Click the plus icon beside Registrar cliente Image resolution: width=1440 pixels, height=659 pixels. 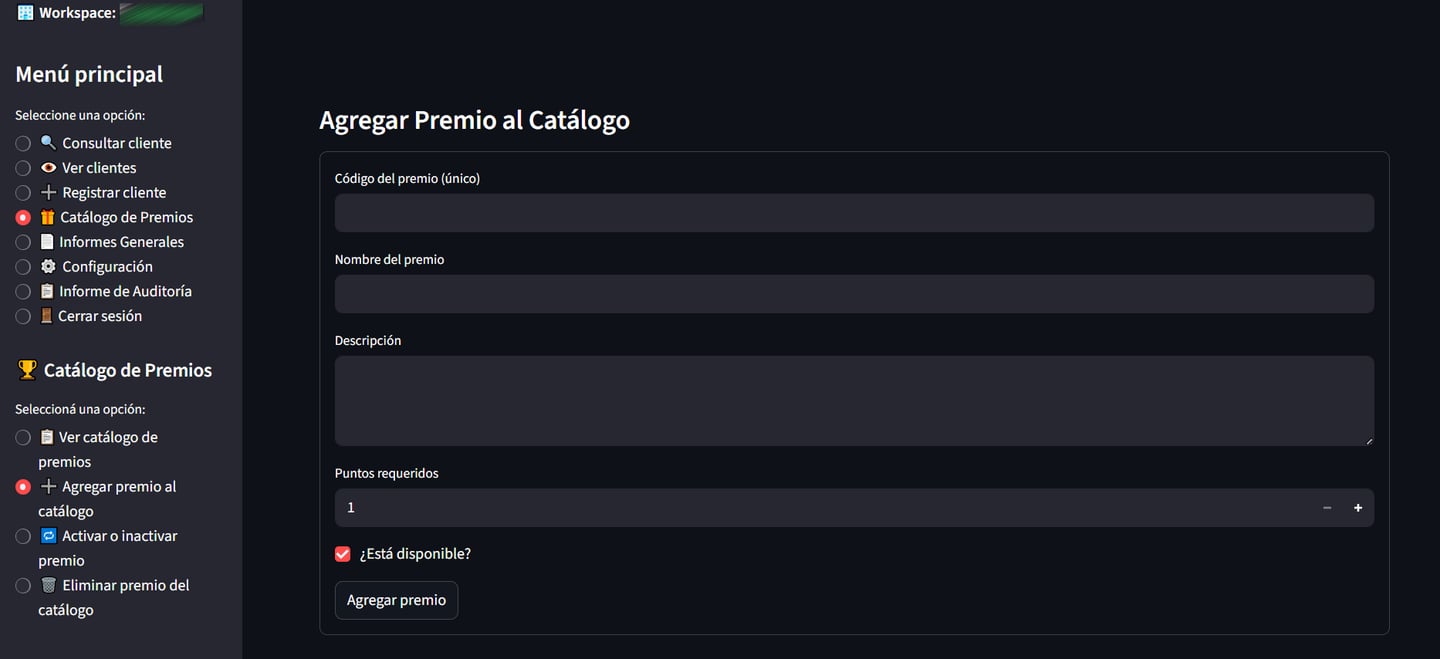(48, 192)
